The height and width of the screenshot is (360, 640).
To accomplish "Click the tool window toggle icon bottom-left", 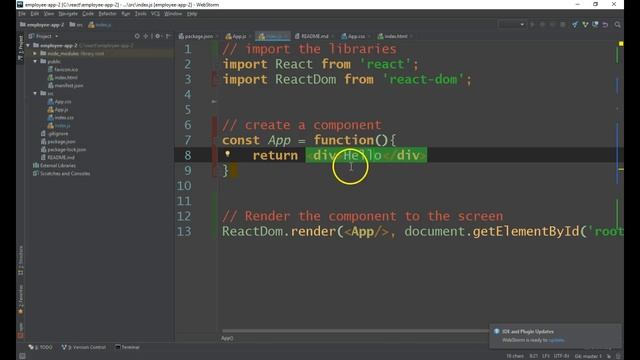I will (x=22, y=356).
